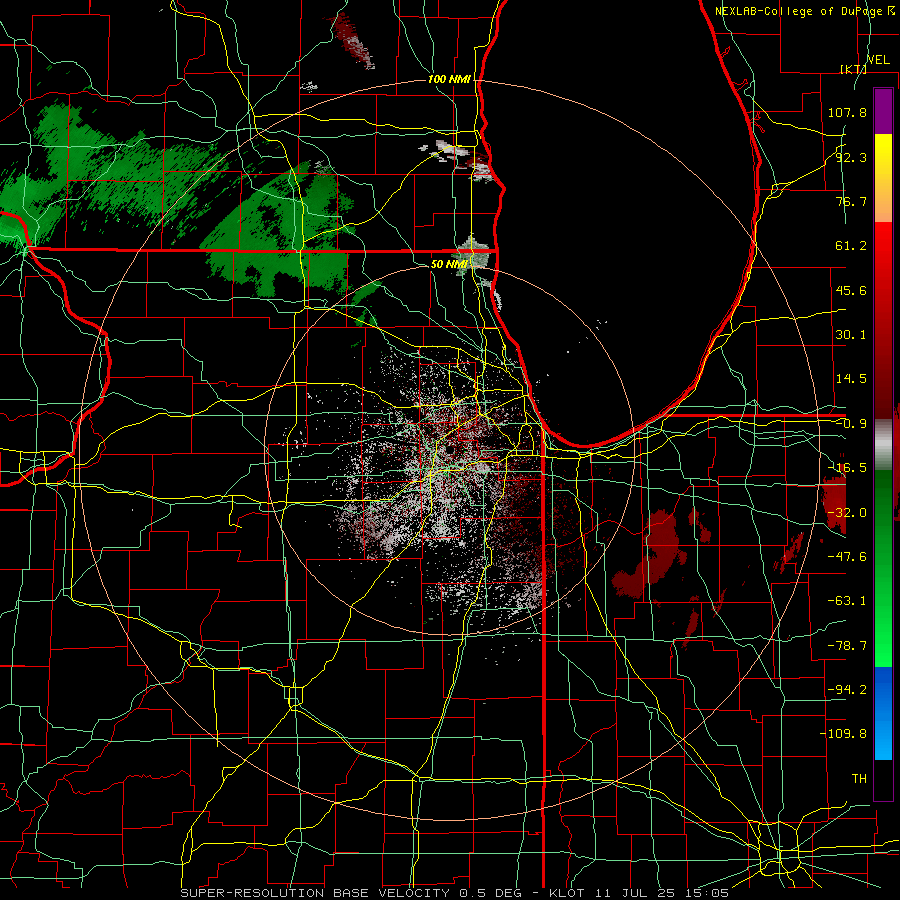900x900 pixels.
Task: Click the purple segment of the color bar
Action: point(883,112)
